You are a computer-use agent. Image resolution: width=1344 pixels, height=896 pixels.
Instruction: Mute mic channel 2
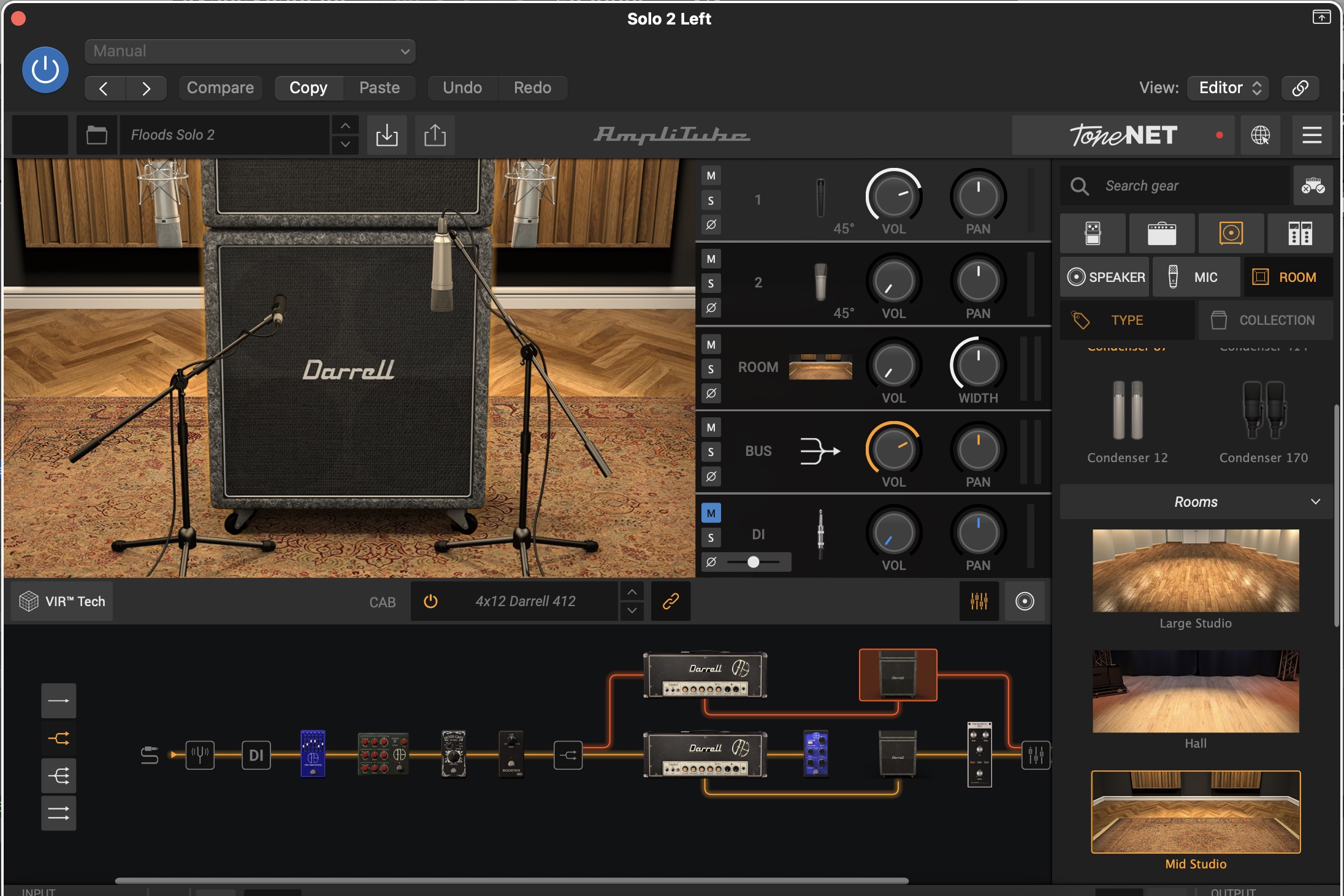pos(711,259)
